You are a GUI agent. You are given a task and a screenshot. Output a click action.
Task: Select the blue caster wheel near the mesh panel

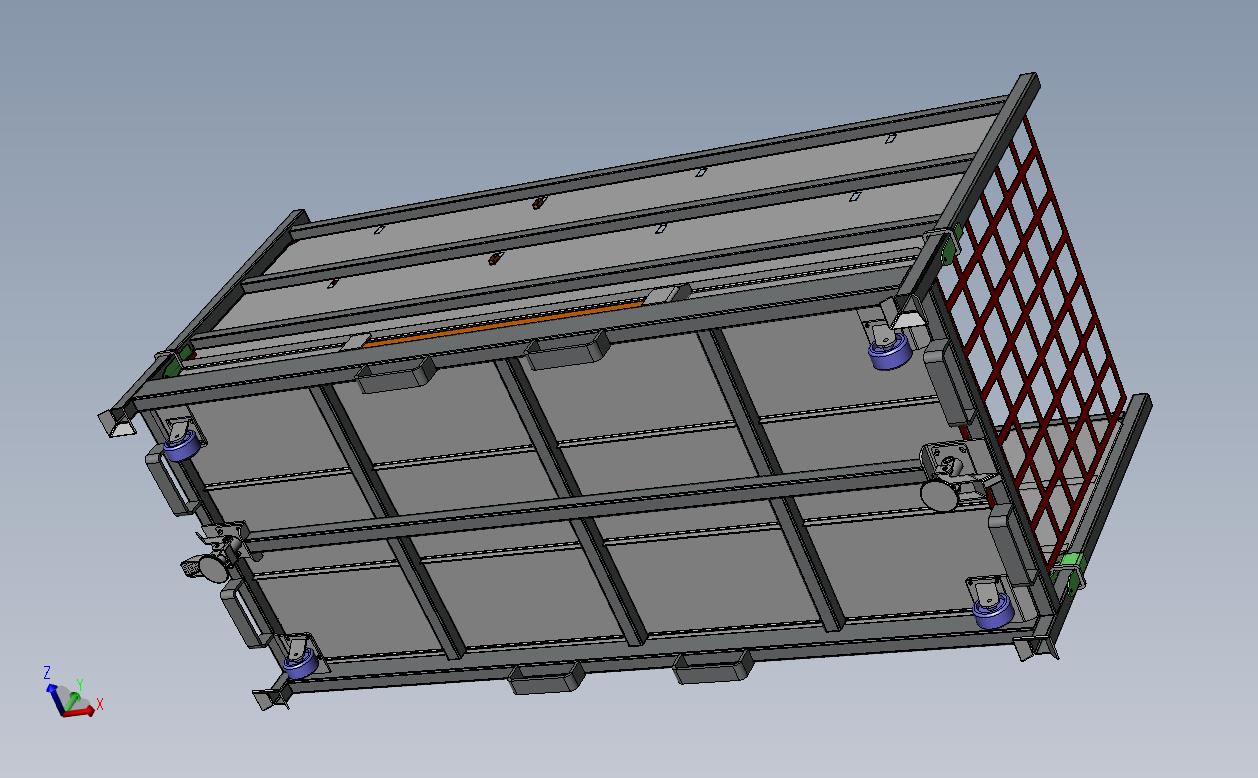point(888,352)
